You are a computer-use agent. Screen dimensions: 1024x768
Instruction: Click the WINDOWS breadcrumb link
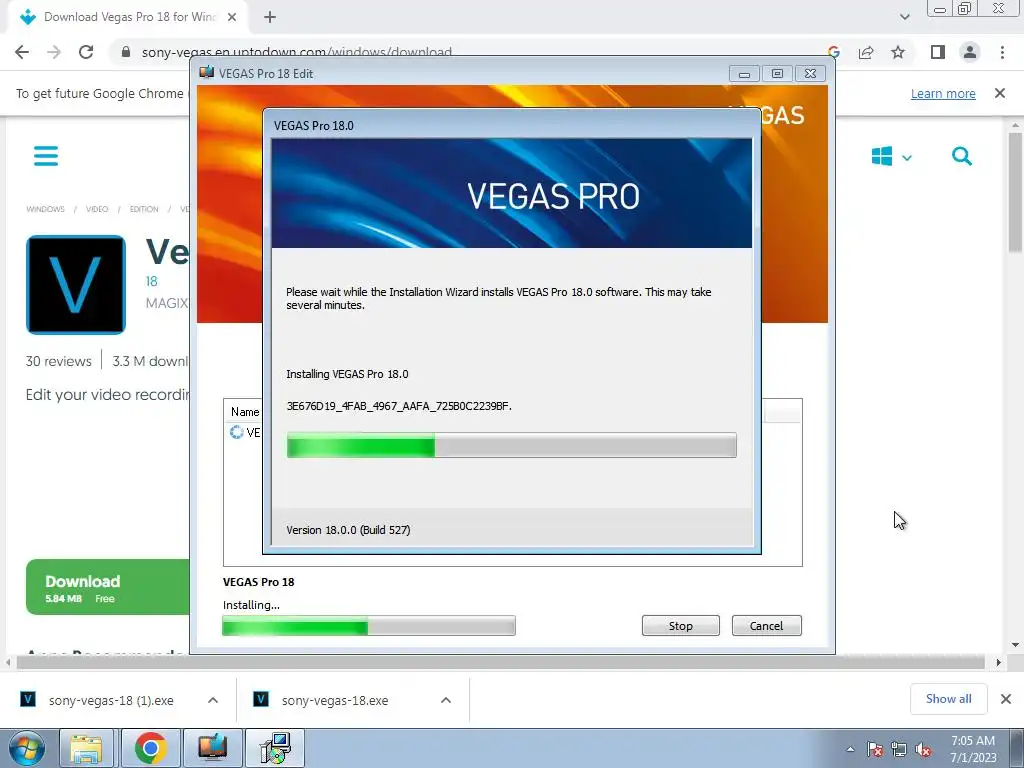pyautogui.click(x=46, y=209)
